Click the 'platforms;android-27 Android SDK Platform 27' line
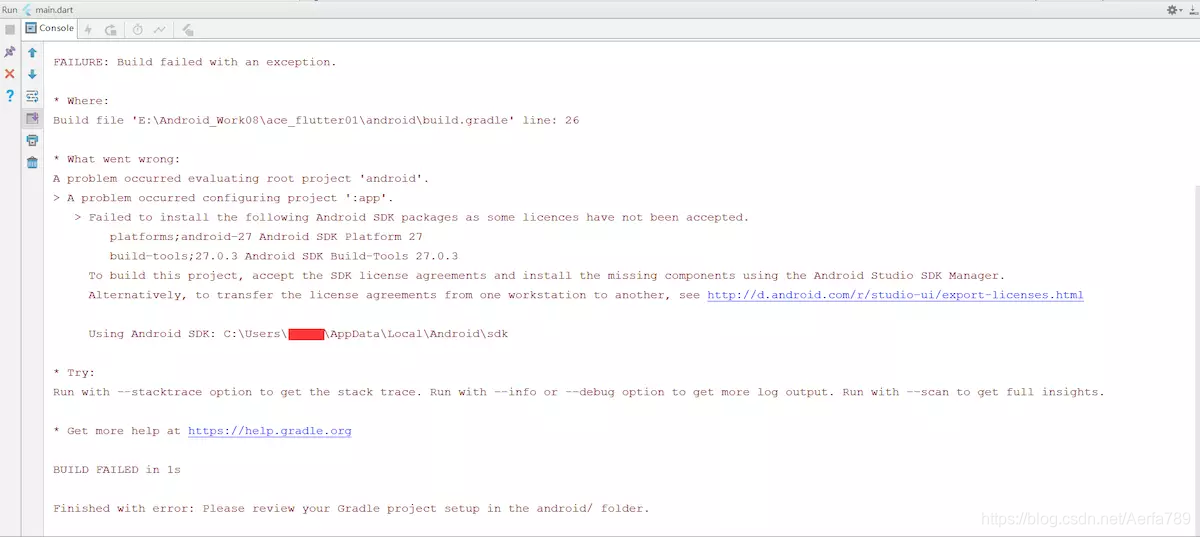This screenshot has width=1200, height=537. point(266,237)
